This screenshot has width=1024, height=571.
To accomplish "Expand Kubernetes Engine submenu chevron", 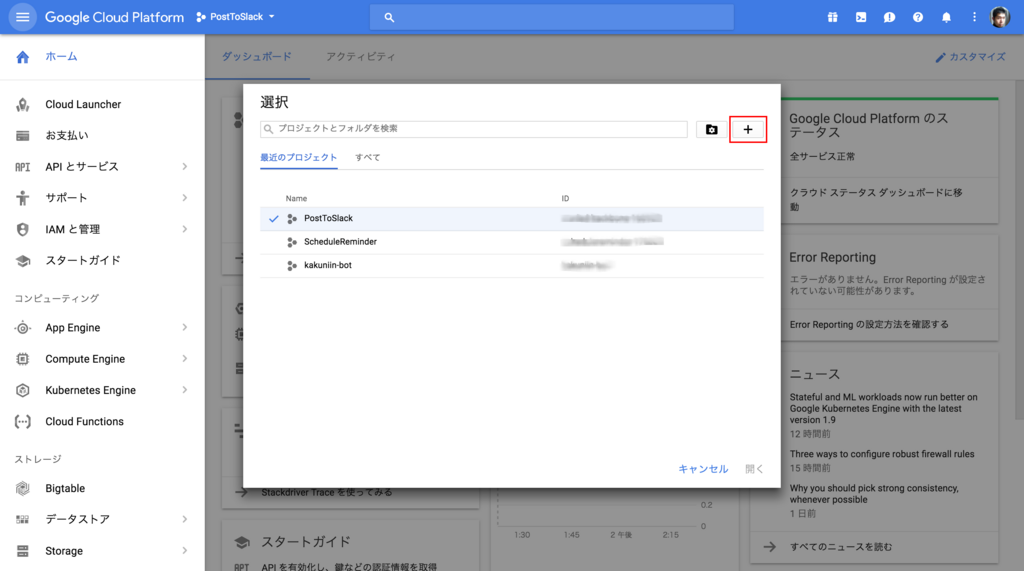I will coord(185,390).
